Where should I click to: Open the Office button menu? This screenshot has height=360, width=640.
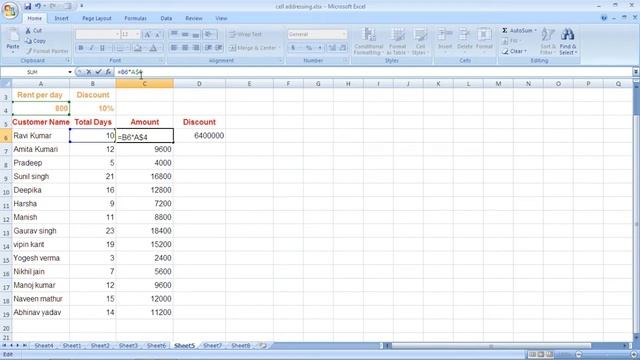pos(10,10)
